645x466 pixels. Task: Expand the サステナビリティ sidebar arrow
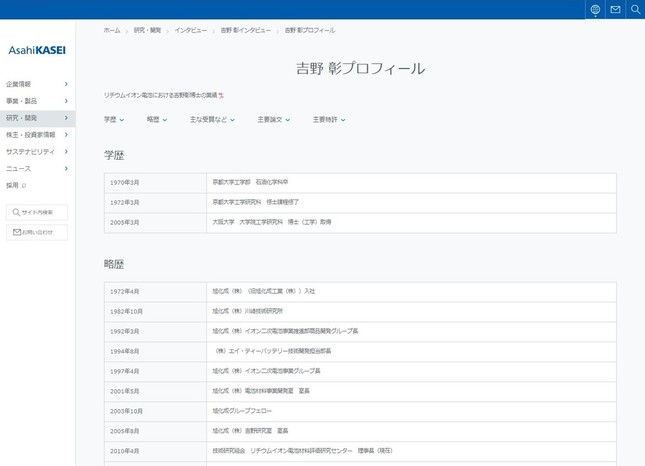66,152
